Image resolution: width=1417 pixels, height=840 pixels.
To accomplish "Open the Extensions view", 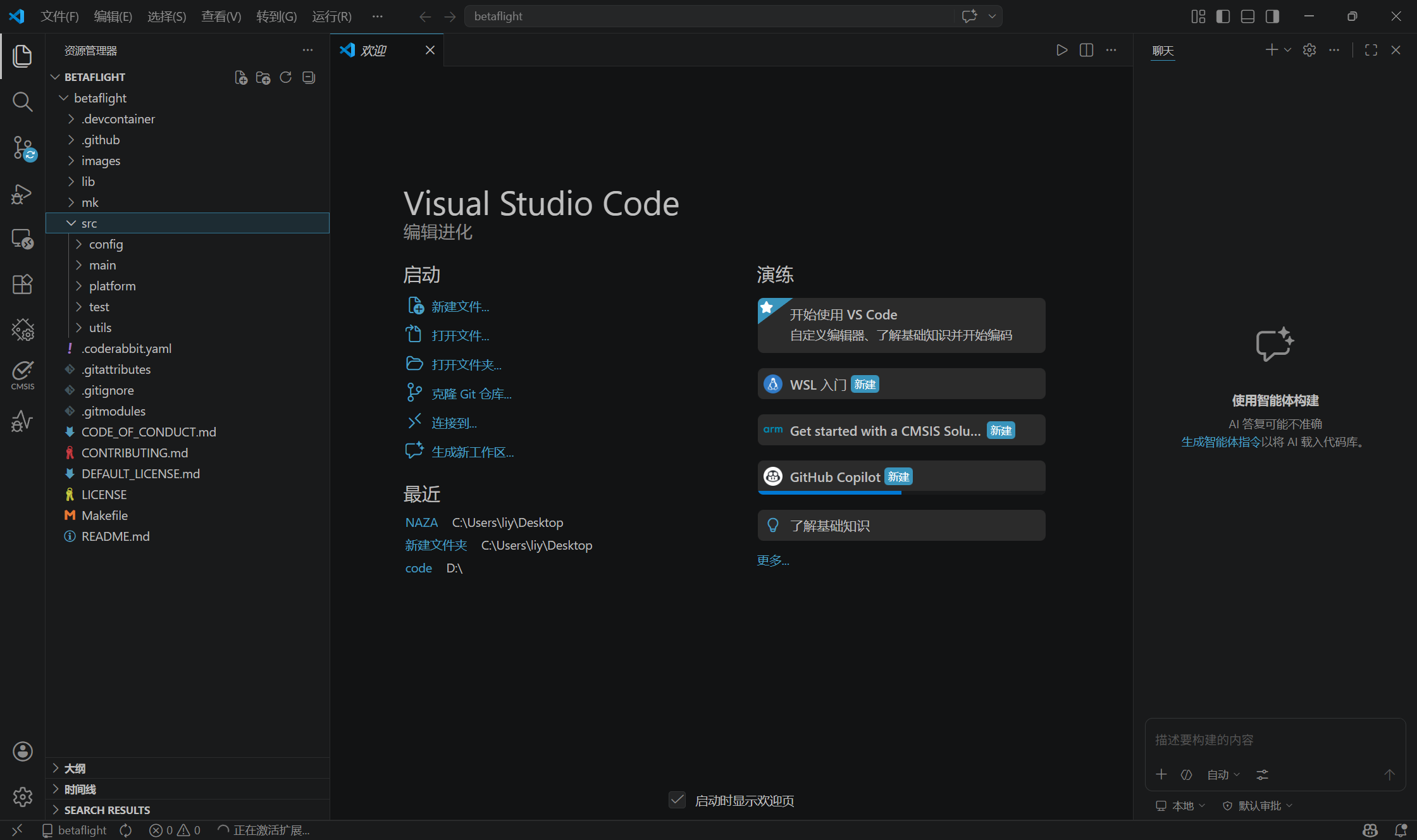I will click(23, 285).
